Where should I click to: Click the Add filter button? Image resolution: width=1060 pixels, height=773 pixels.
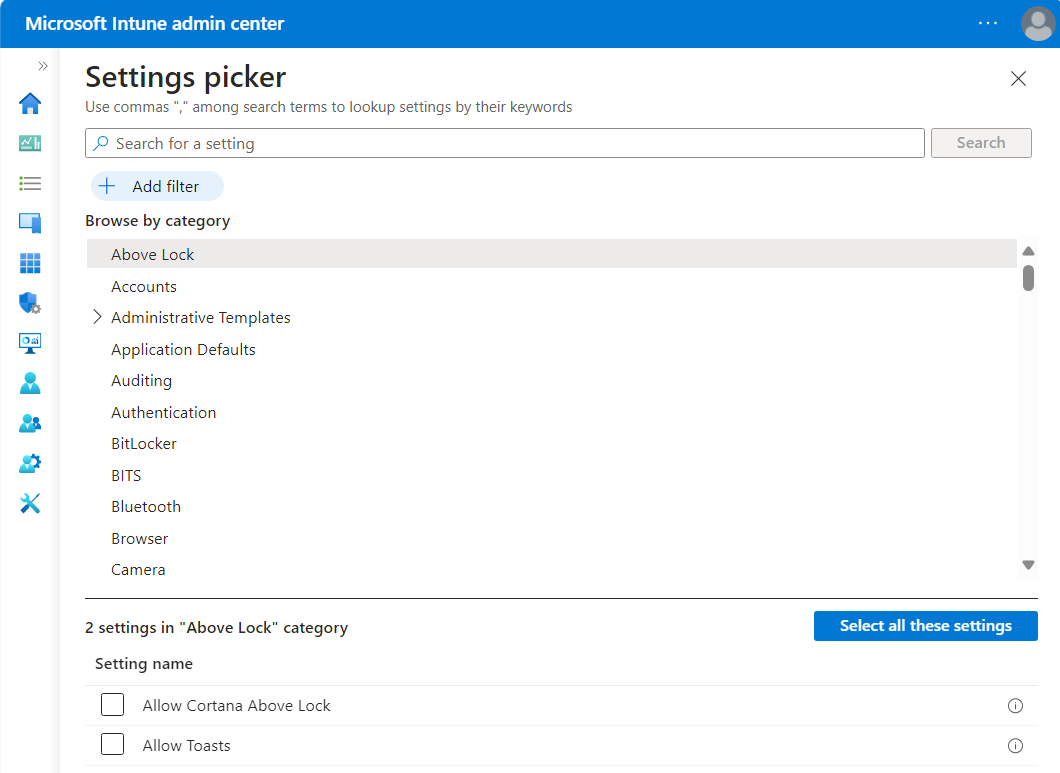coord(157,186)
